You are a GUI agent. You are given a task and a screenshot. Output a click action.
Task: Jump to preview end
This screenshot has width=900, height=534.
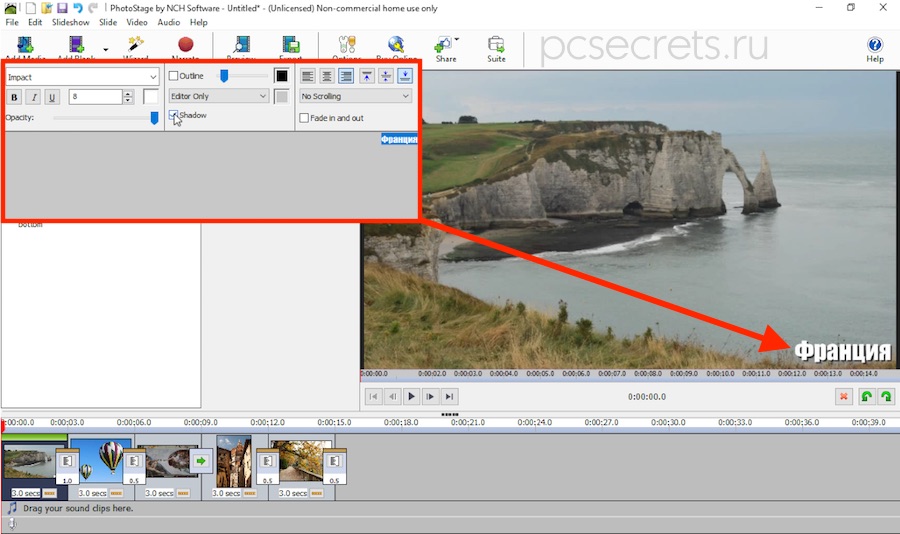pyautogui.click(x=449, y=396)
